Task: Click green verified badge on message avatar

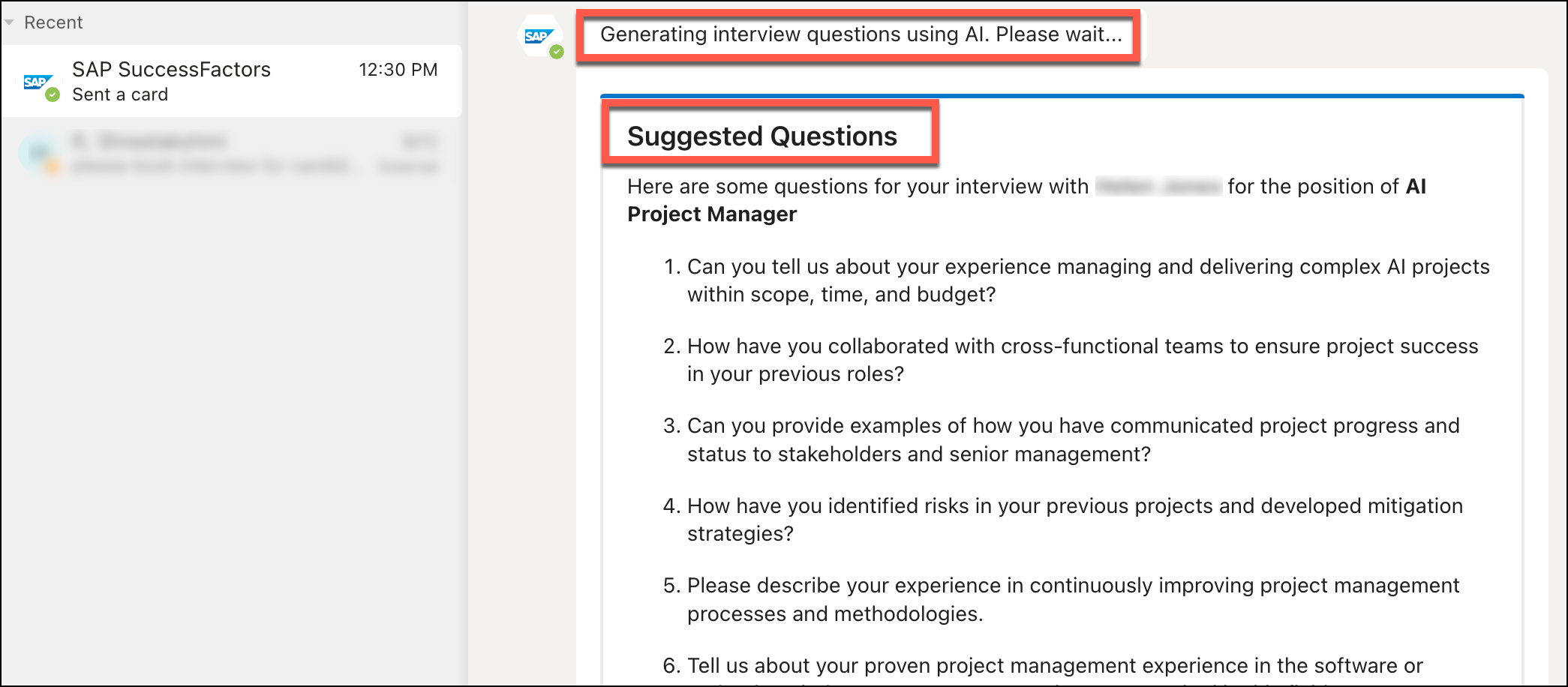Action: point(557,52)
